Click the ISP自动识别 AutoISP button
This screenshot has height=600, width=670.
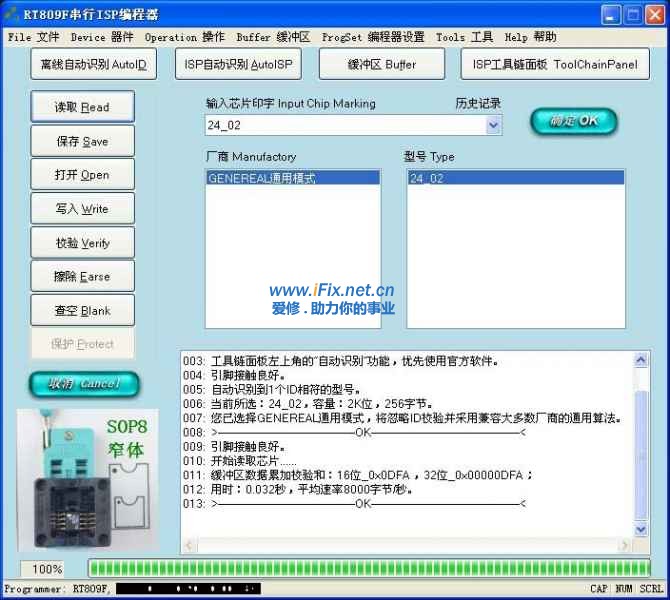point(238,64)
